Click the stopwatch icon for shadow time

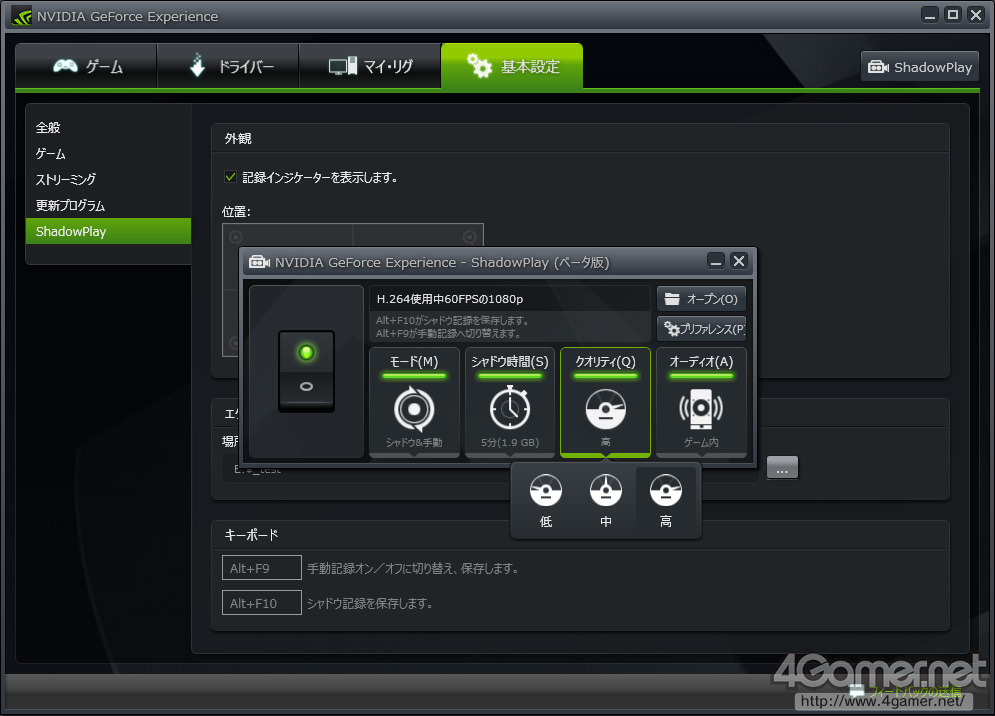tap(510, 408)
